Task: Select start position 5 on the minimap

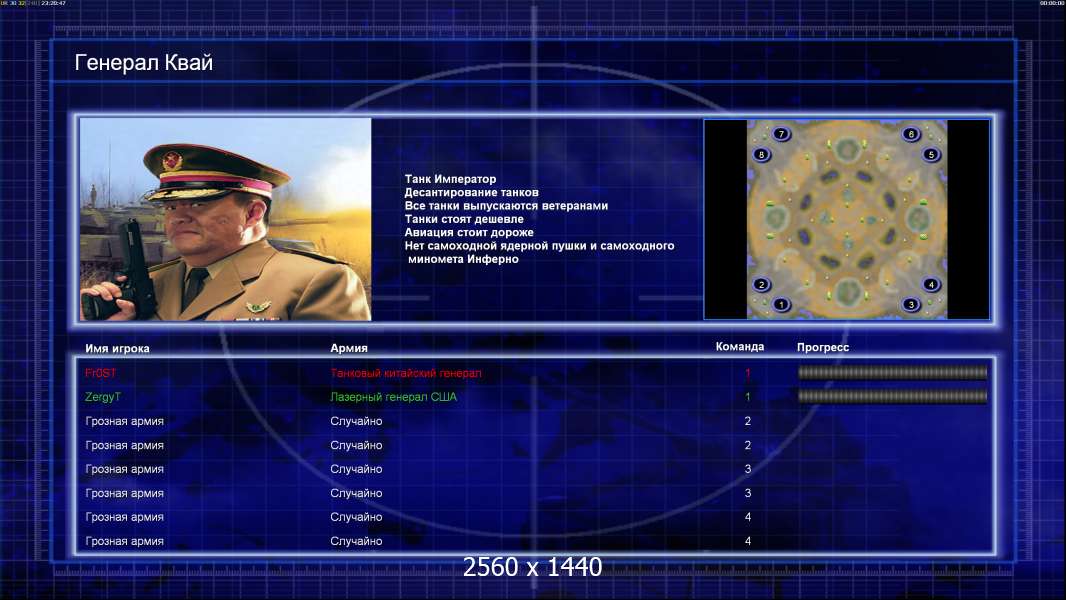Action: tap(931, 155)
